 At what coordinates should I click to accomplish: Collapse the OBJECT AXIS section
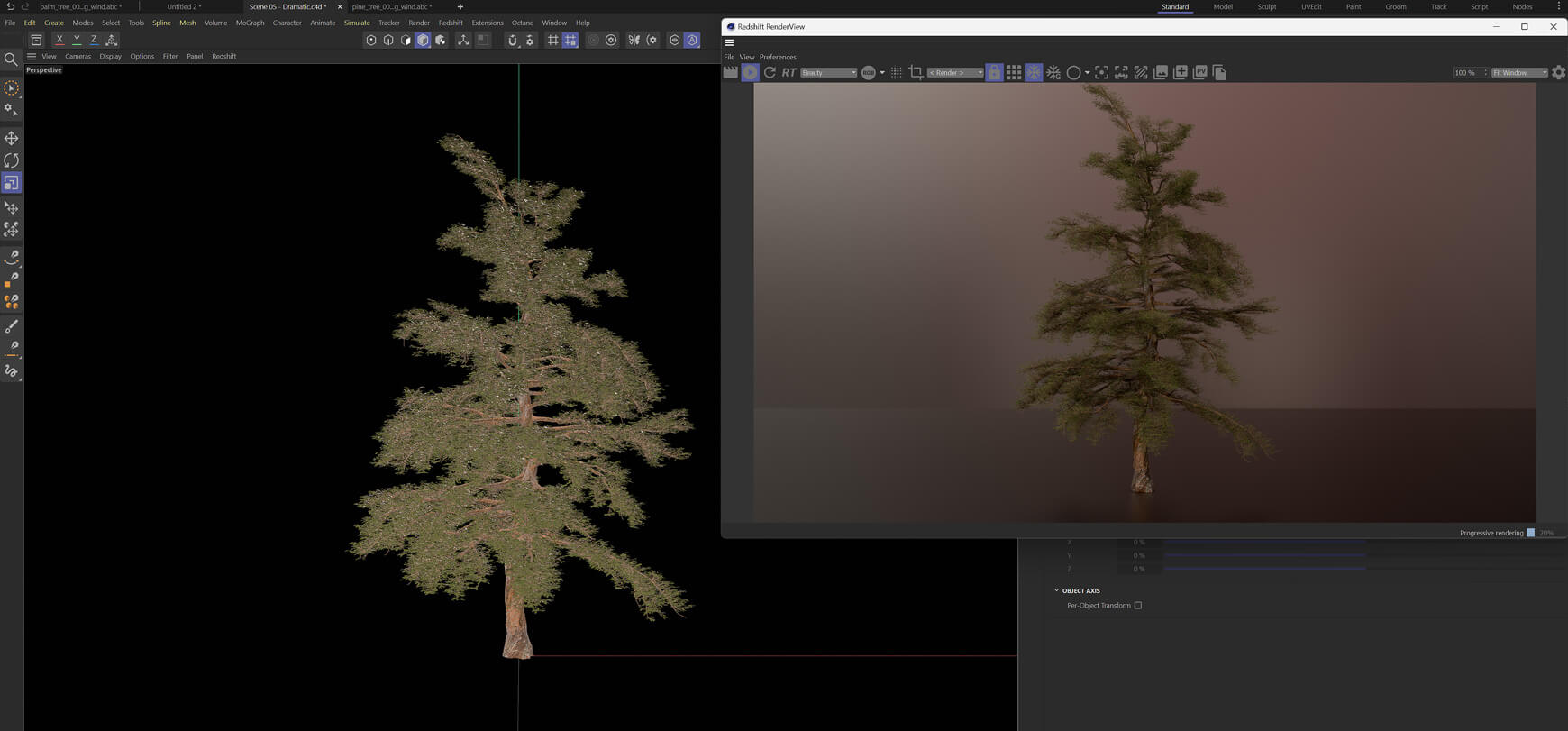(1057, 590)
